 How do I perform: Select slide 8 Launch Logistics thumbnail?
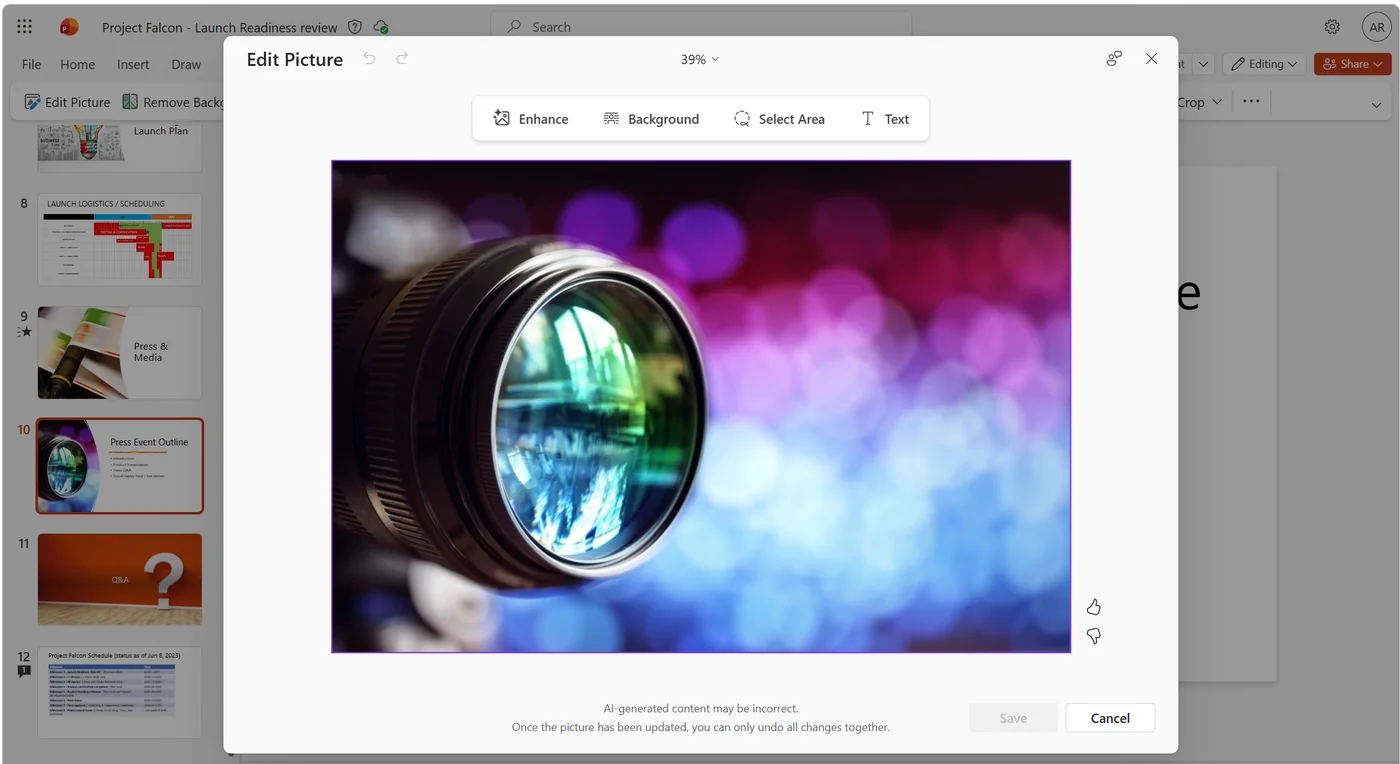[120, 240]
